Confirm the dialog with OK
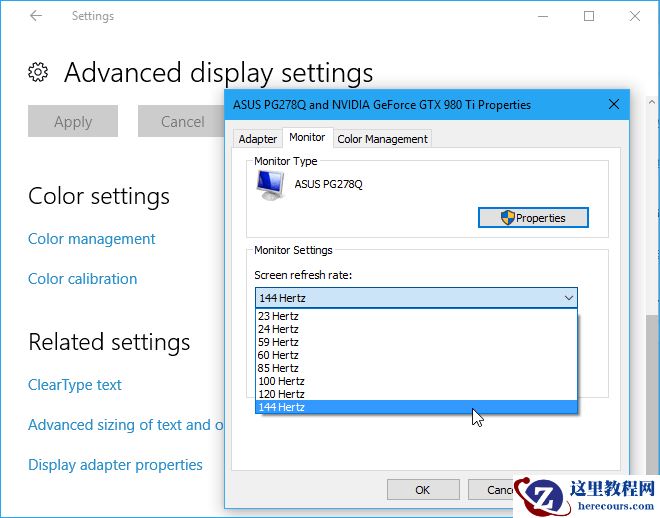This screenshot has width=660, height=518. point(423,490)
